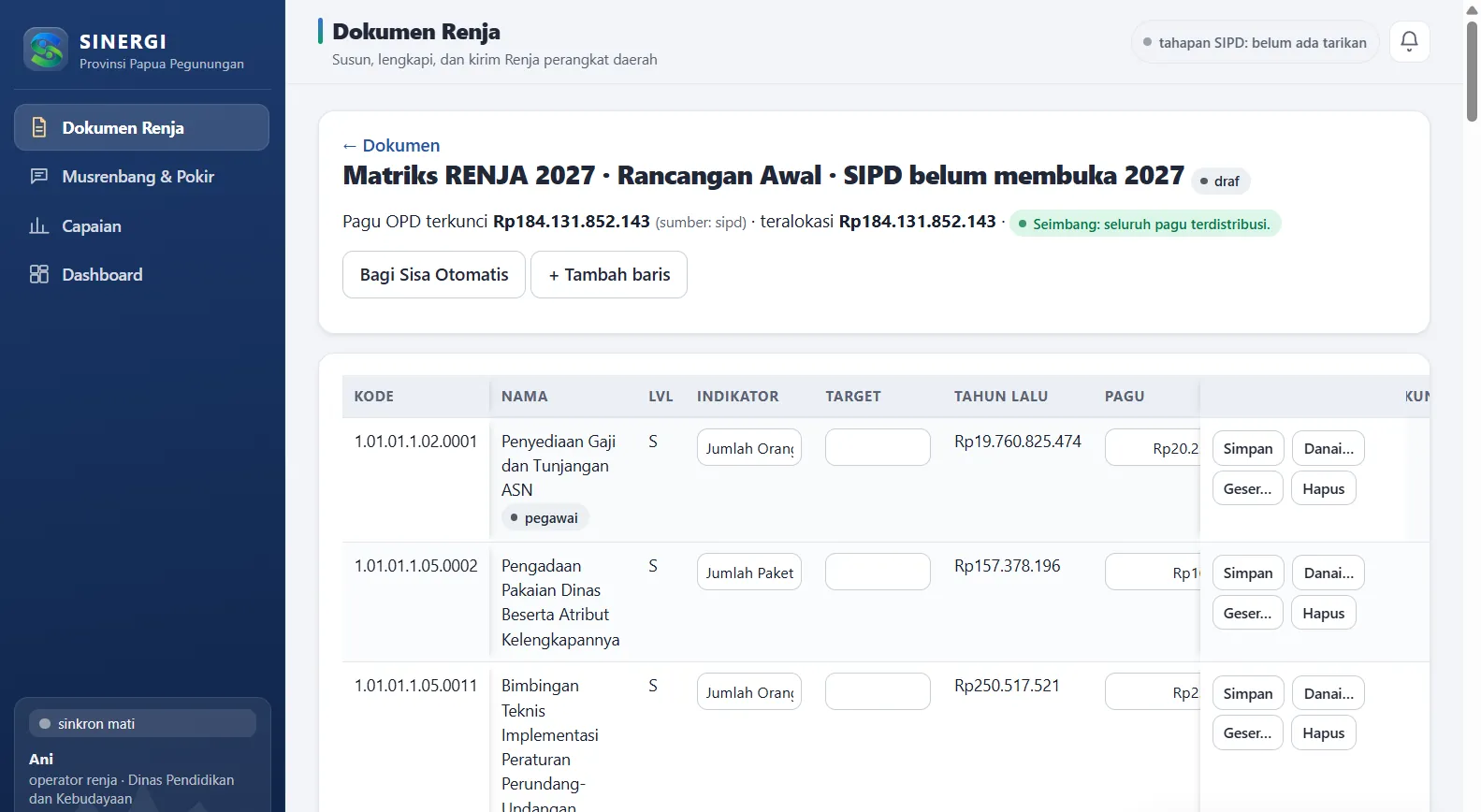1481x812 pixels.
Task: Click code 1.01.01.1.05.0011
Action: (415, 685)
